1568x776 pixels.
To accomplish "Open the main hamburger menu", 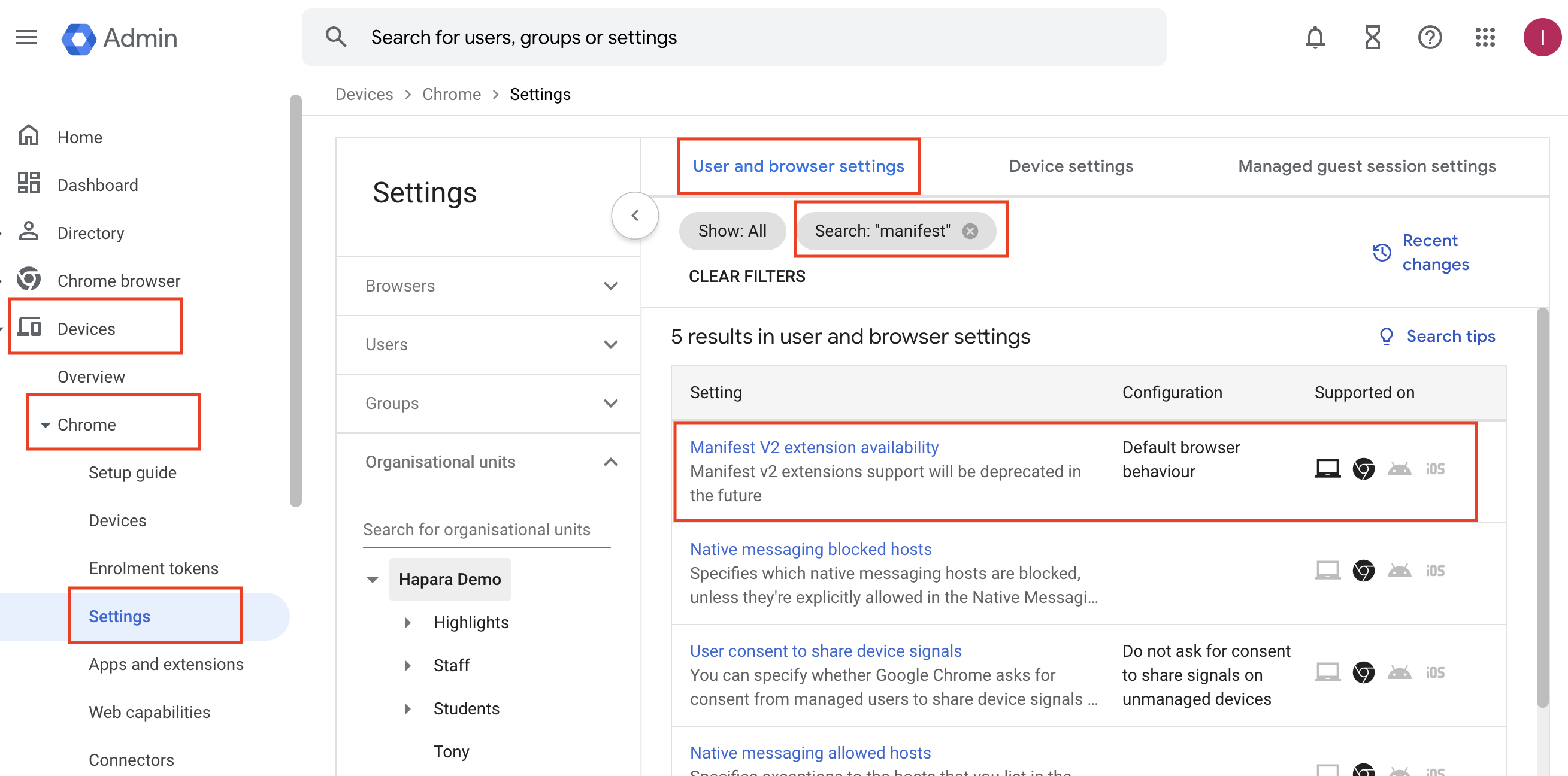I will click(x=26, y=38).
